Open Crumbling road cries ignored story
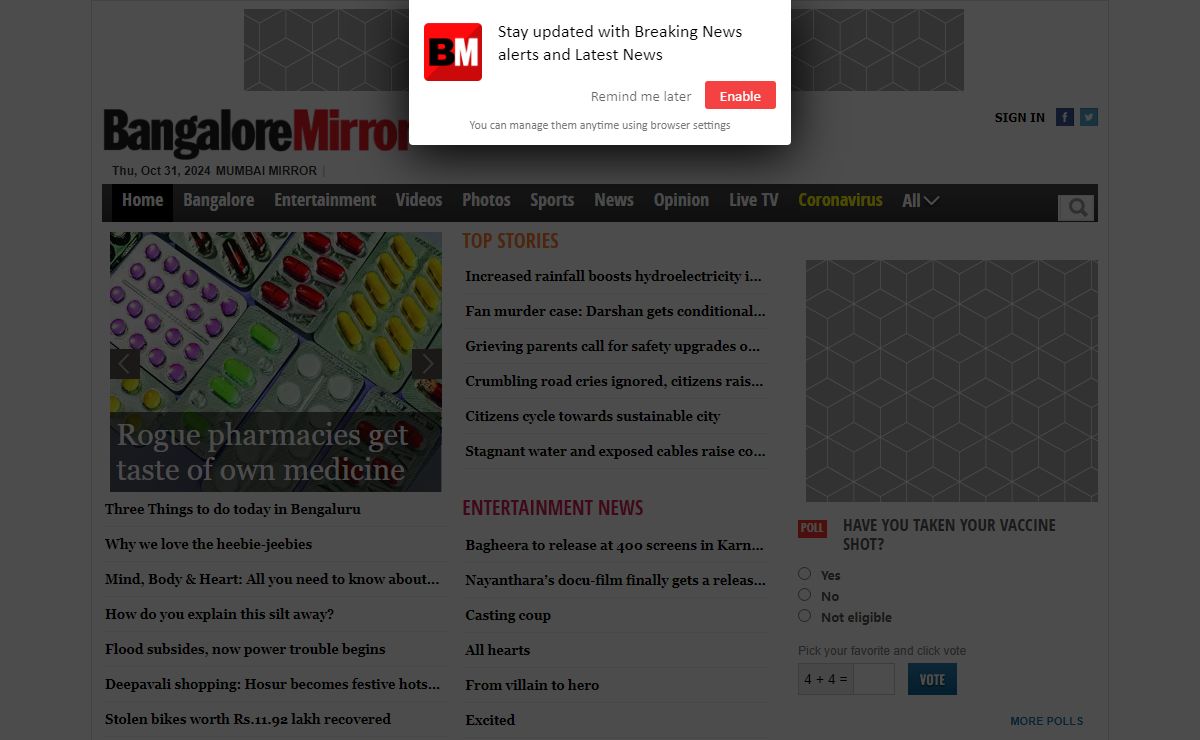This screenshot has height=740, width=1200. [614, 381]
